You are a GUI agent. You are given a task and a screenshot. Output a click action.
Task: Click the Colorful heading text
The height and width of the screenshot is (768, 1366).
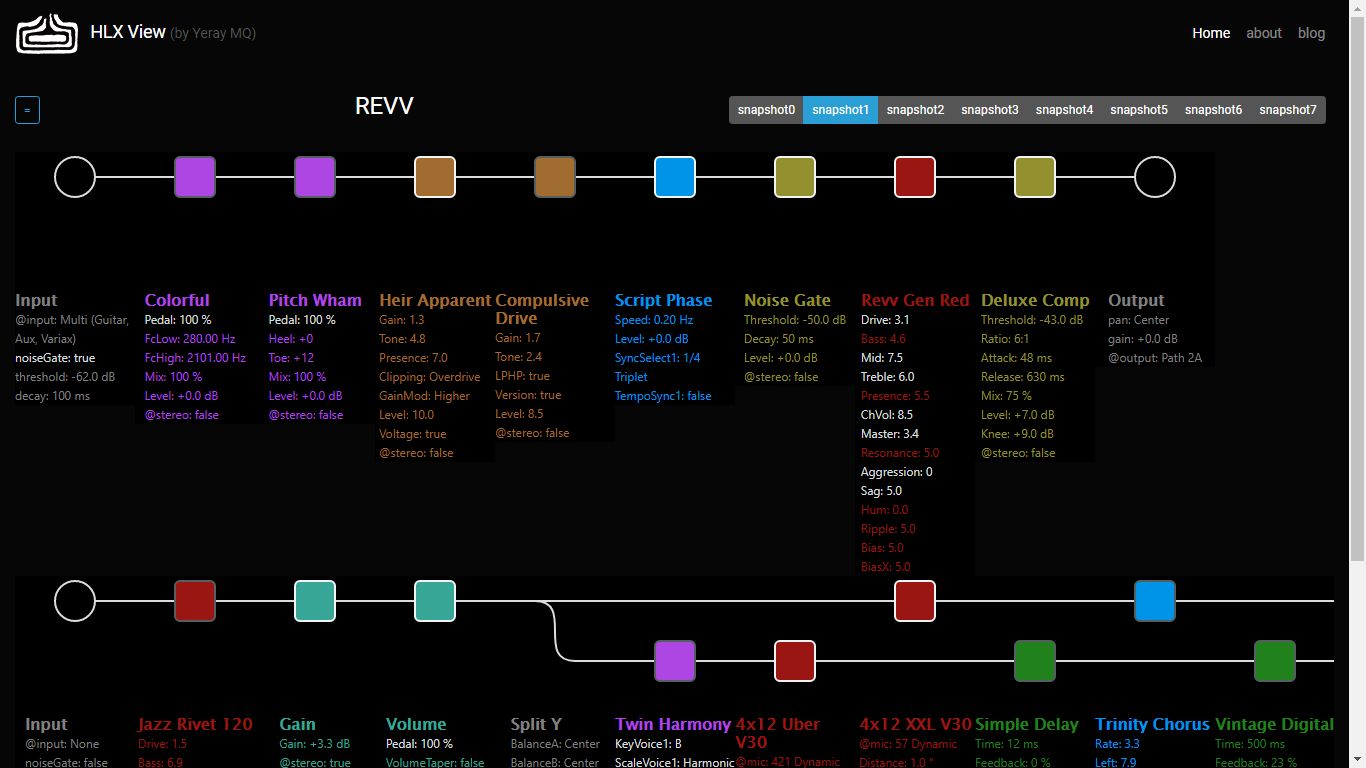pos(177,300)
